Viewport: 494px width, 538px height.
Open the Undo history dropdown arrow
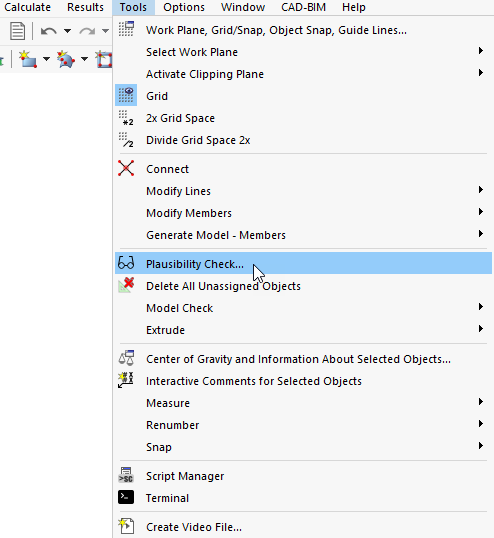[x=68, y=31]
